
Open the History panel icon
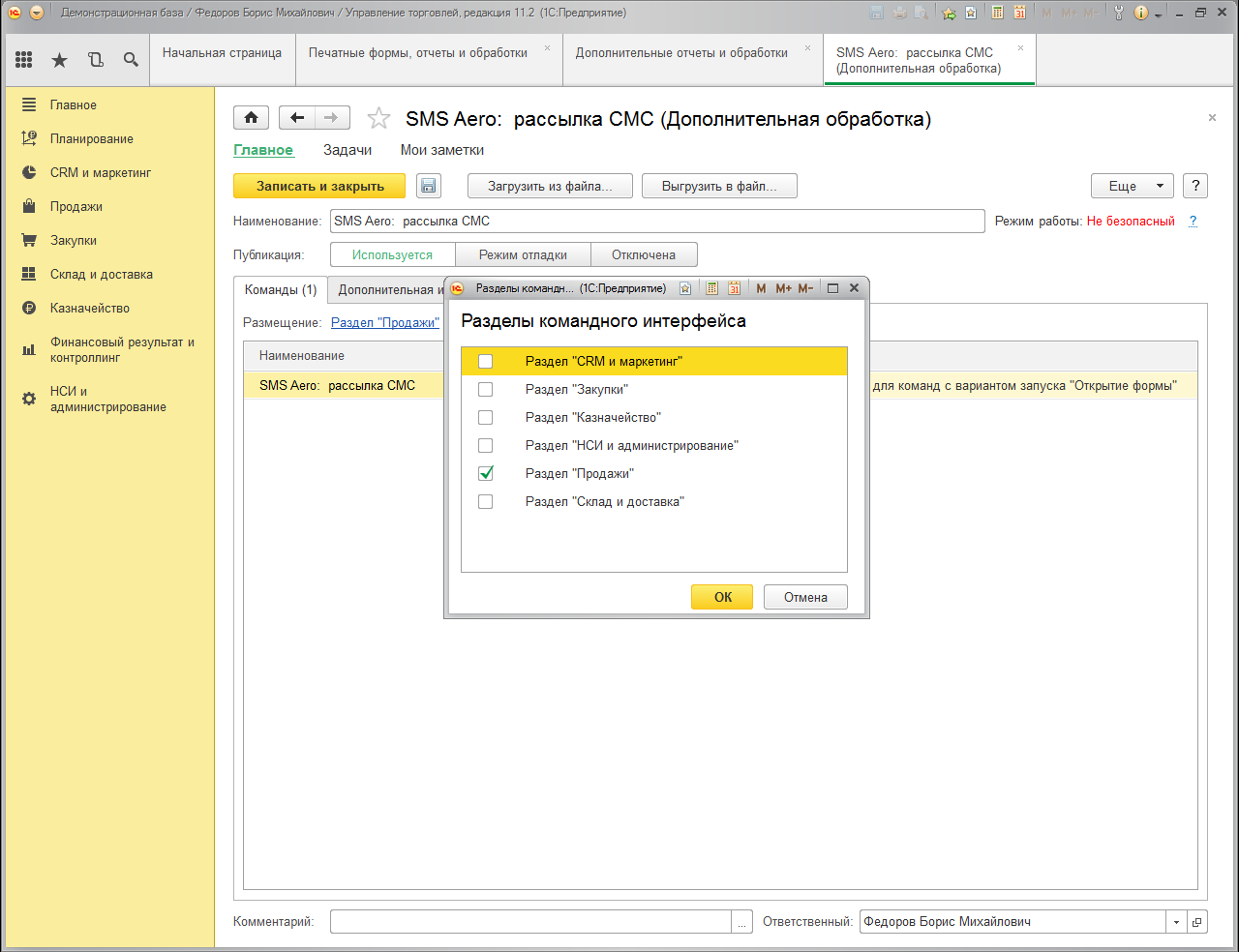96,60
